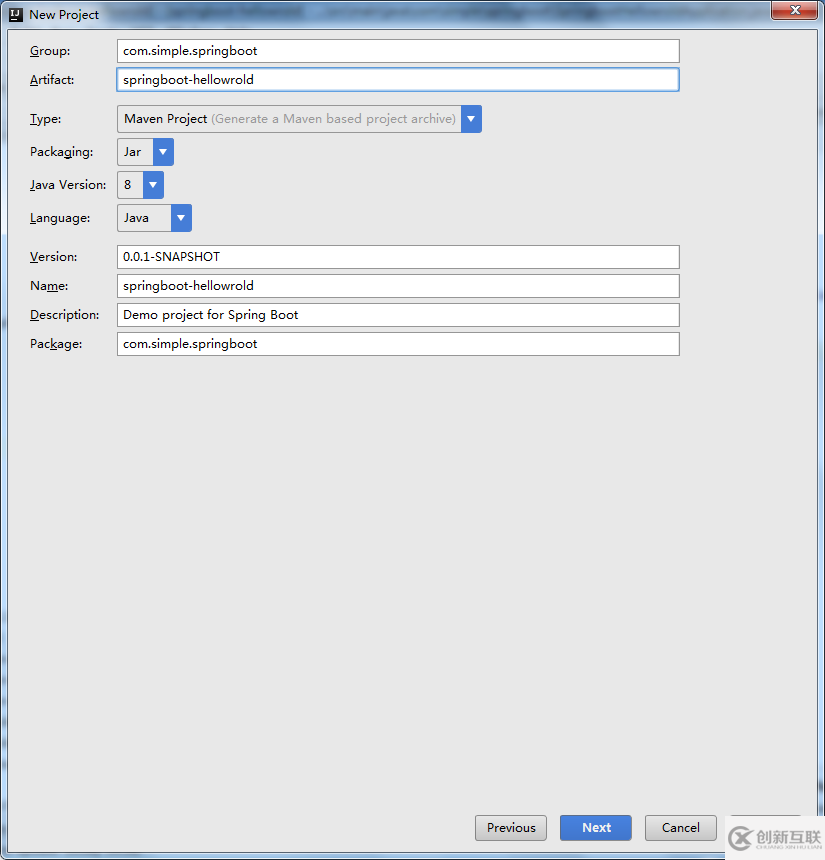825x860 pixels.
Task: Click the Version label
Action: point(53,257)
